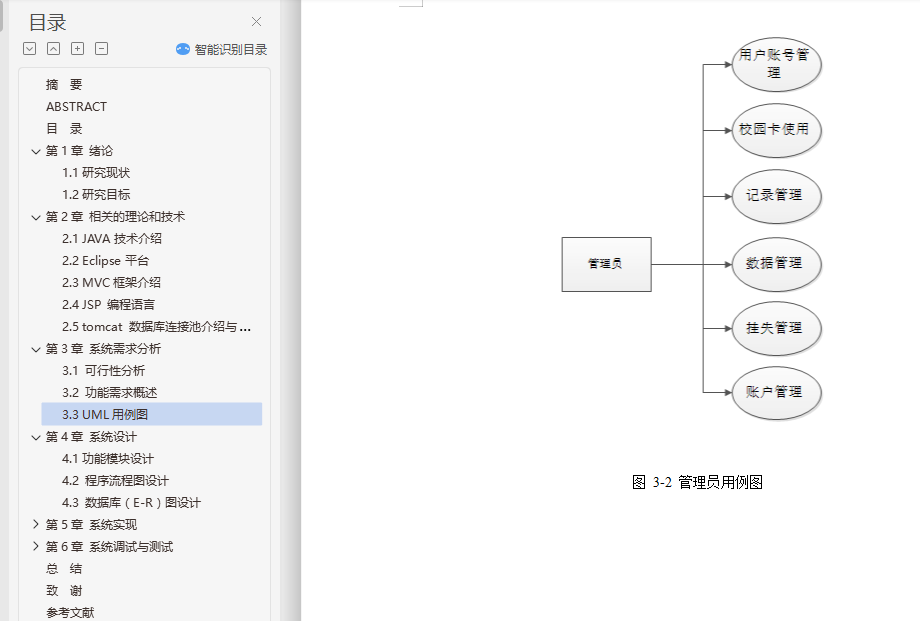The image size is (920, 621).
Task: Navigate to 1.2 研究目标
Action: pyautogui.click(x=96, y=194)
